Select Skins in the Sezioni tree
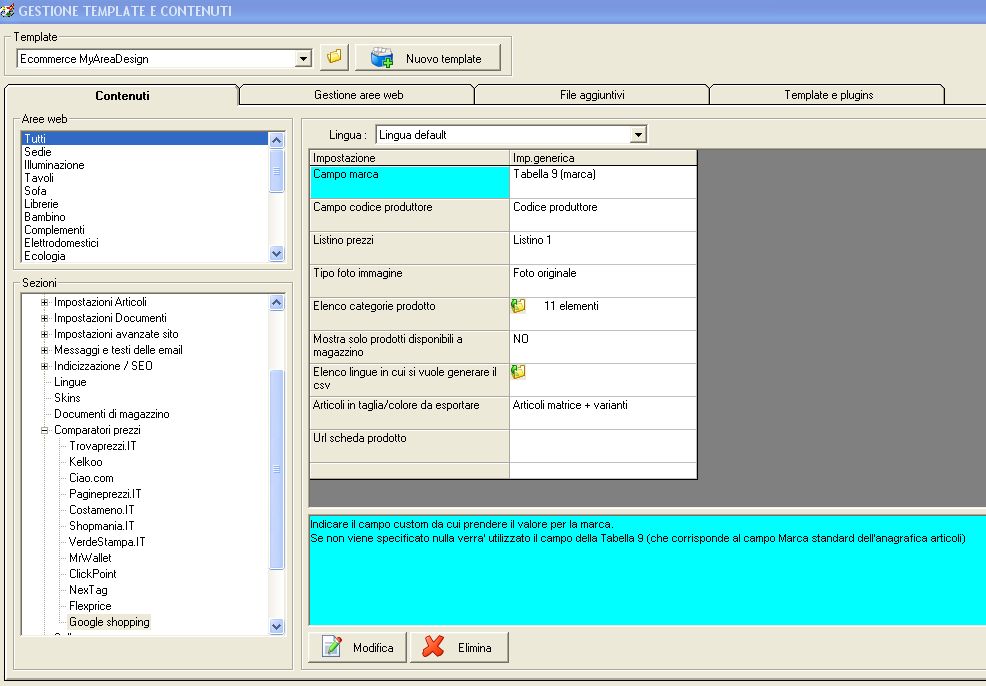986x686 pixels. click(x=67, y=398)
